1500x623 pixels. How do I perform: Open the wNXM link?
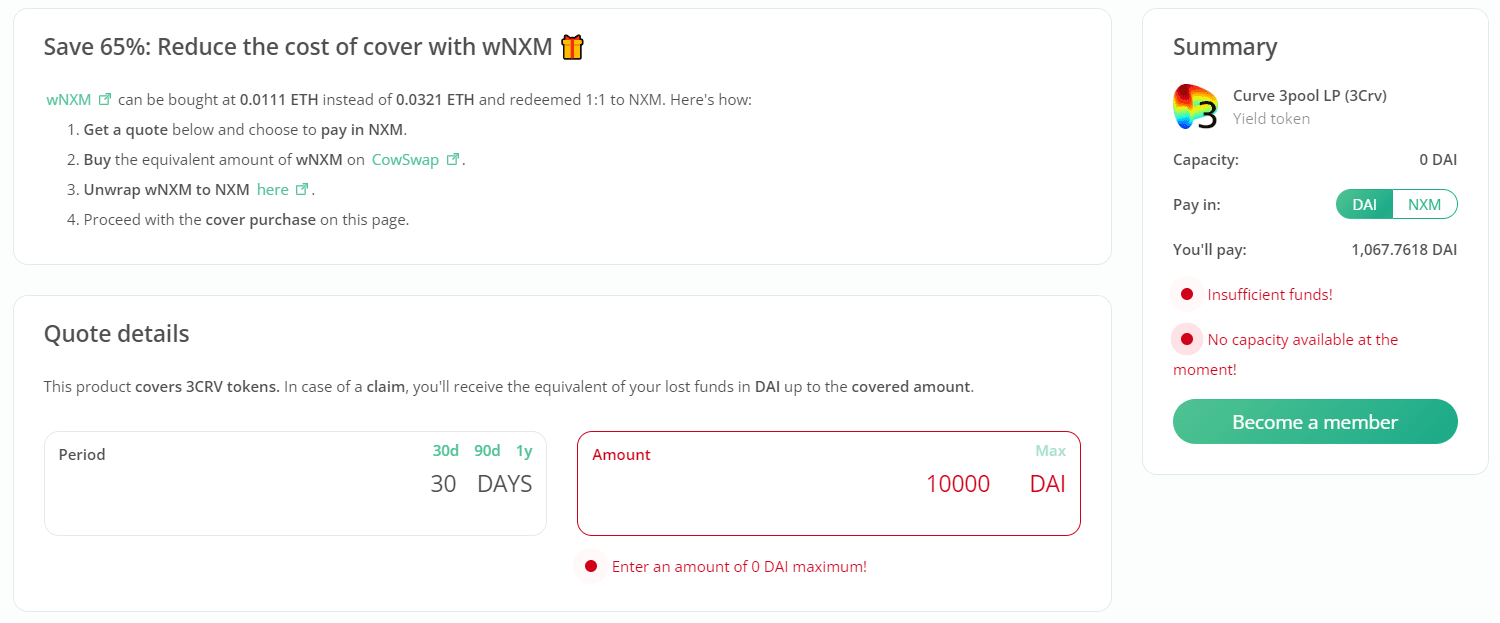coord(69,100)
